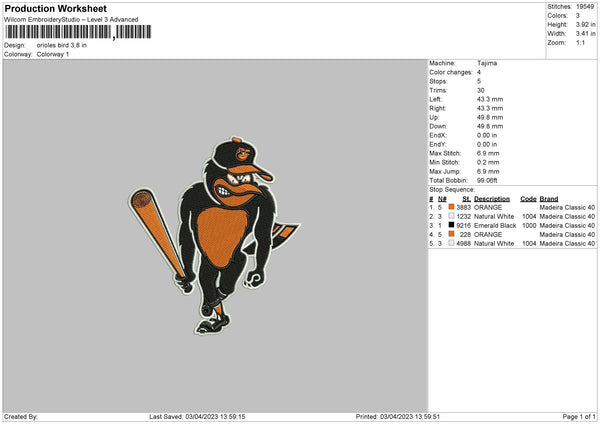Viewport: 600px width, 424px height.
Task: Click 'Madeira Classic 40' in stop row 1
Action: click(567, 207)
